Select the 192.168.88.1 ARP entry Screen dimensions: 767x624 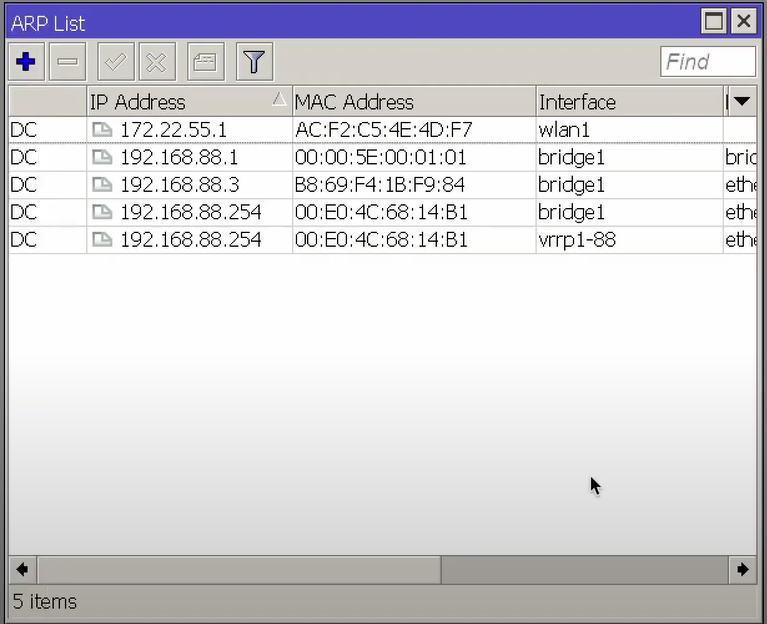179,158
